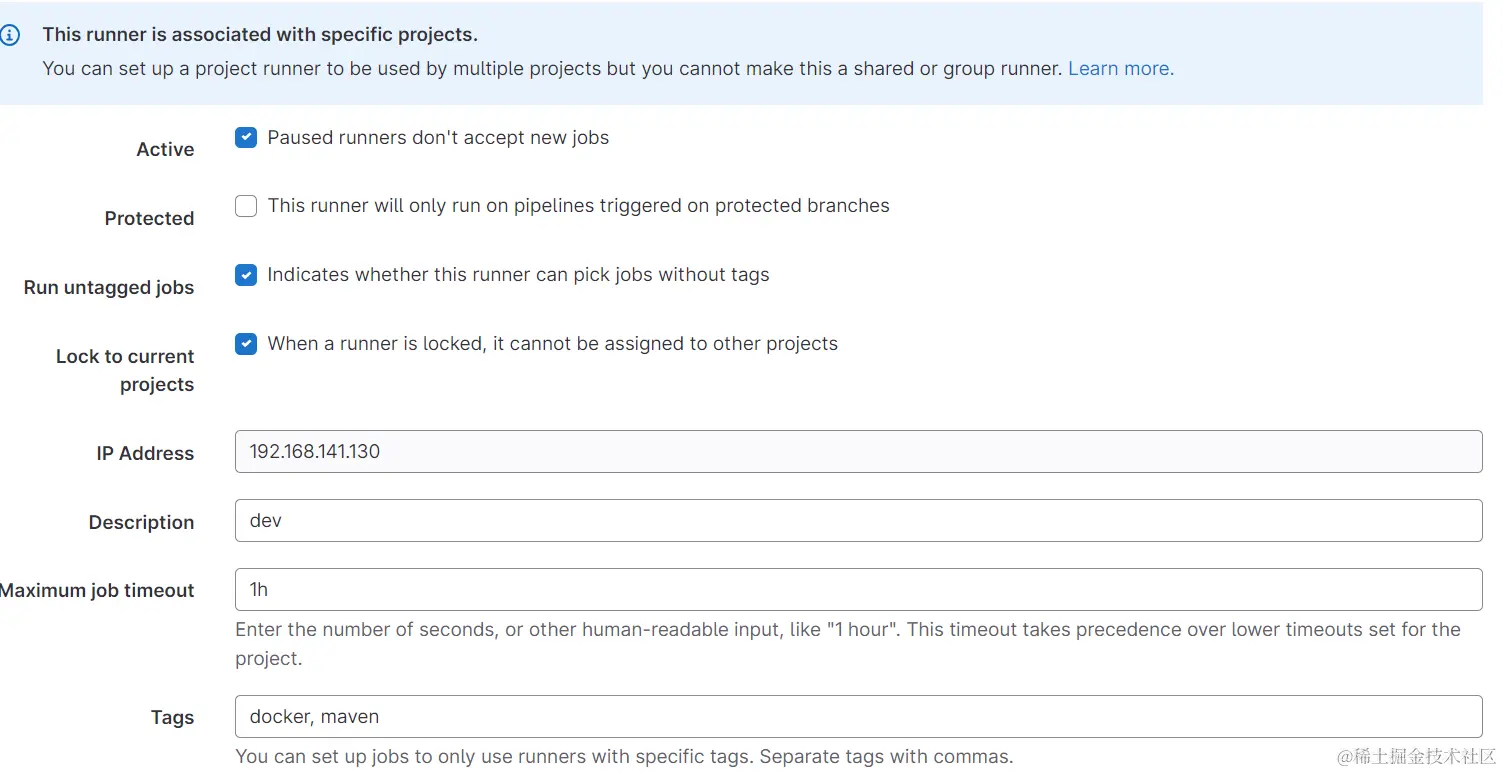Uncheck the Active checkbox
Screen dimensions: 1503x773
(246, 138)
